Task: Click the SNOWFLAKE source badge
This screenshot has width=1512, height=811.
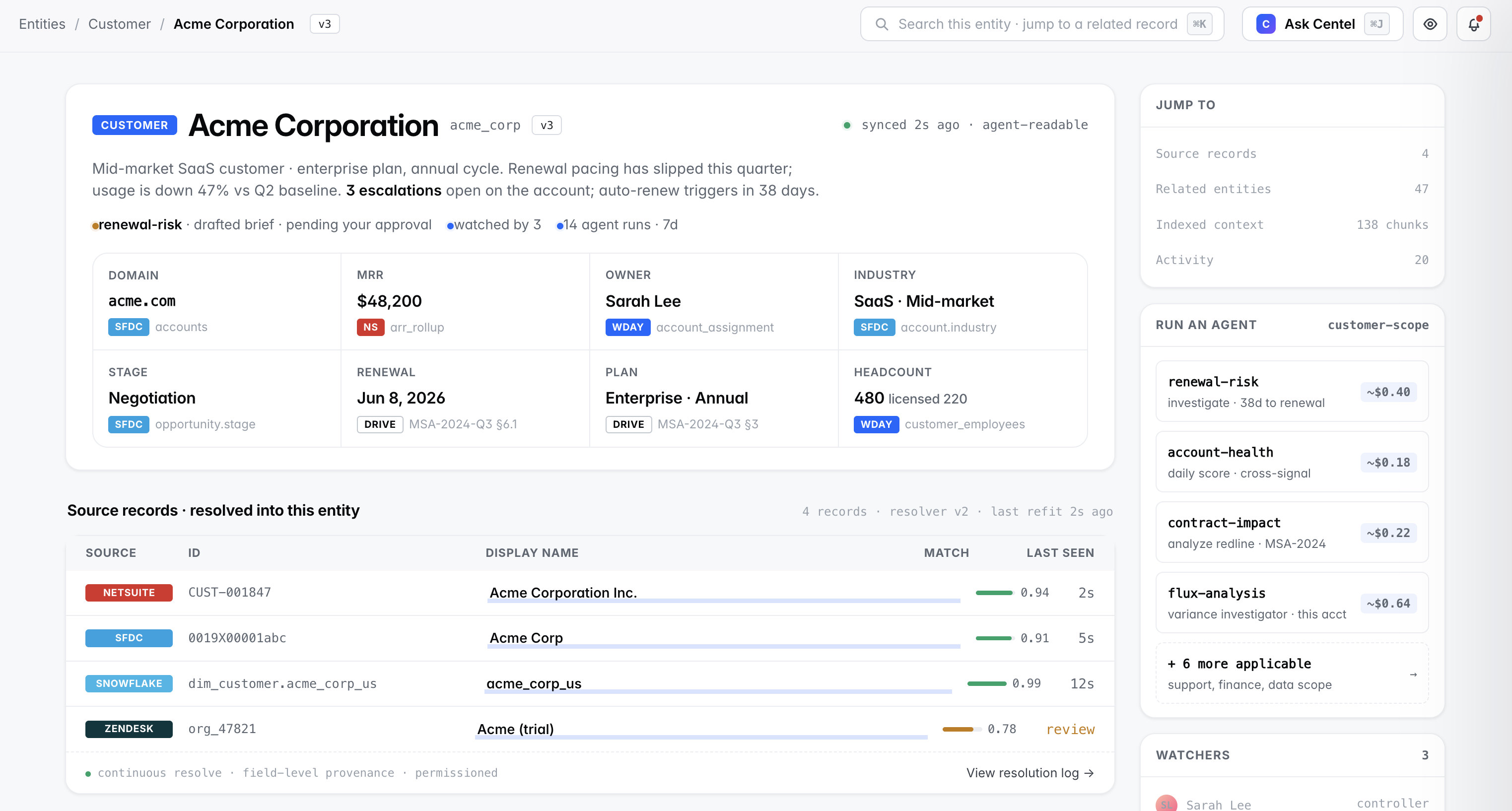Action: click(129, 683)
